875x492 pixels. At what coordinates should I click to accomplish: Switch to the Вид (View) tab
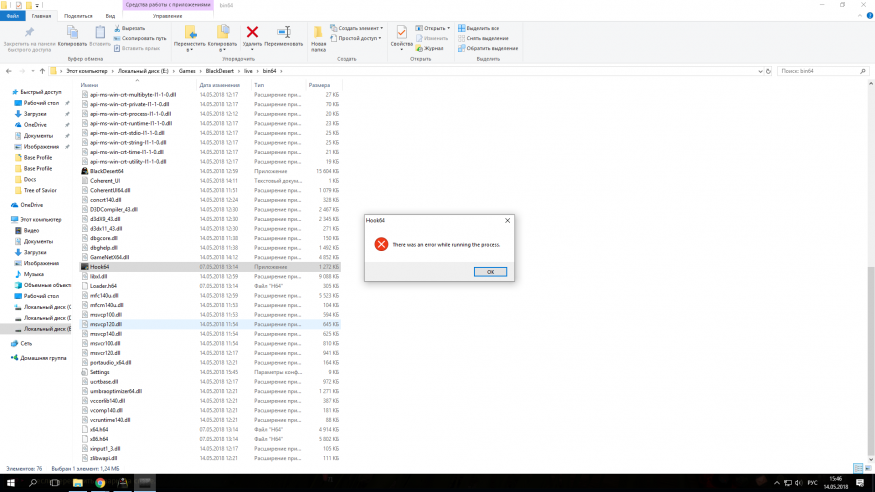coord(110,16)
